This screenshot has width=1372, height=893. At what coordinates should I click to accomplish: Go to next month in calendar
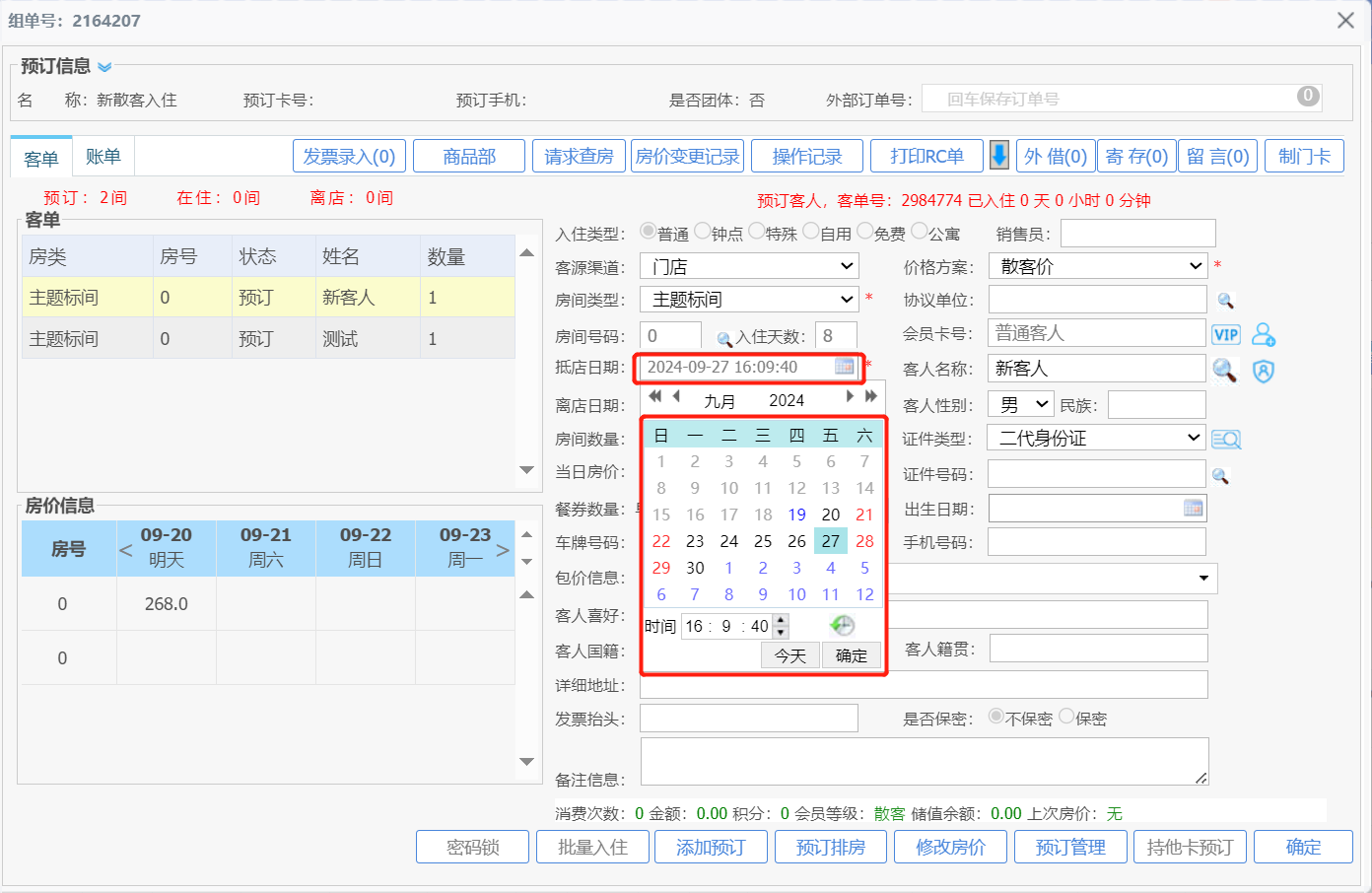pyautogui.click(x=850, y=396)
